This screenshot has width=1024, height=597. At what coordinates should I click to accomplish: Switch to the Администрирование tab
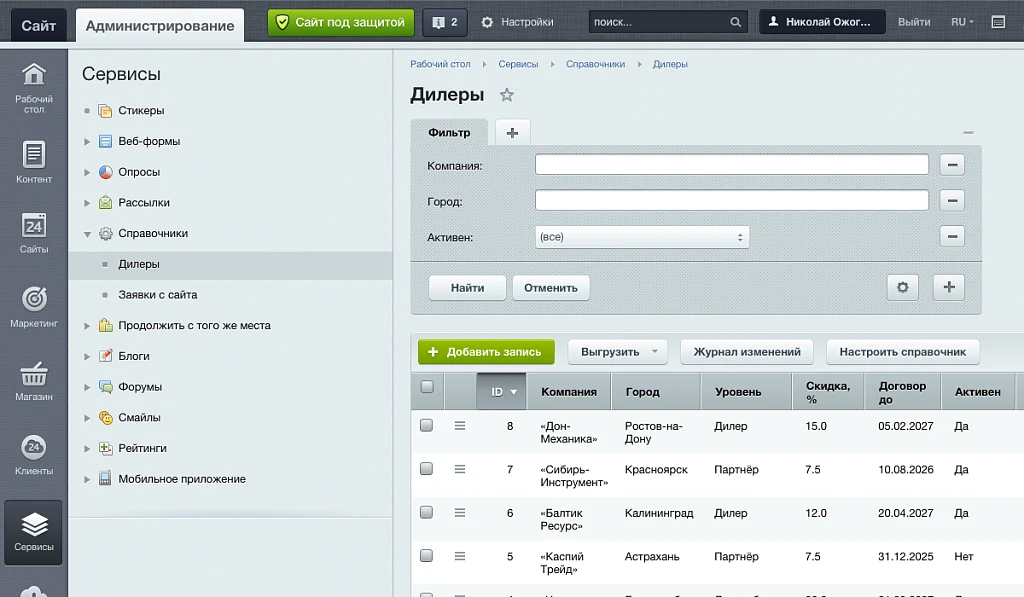(x=160, y=25)
